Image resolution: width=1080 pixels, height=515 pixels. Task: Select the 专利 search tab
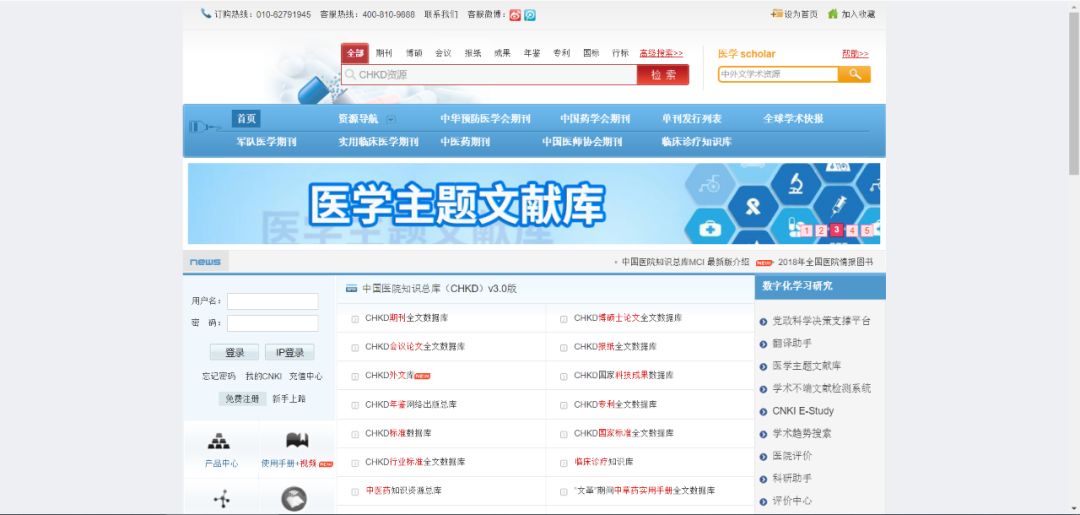tap(561, 54)
